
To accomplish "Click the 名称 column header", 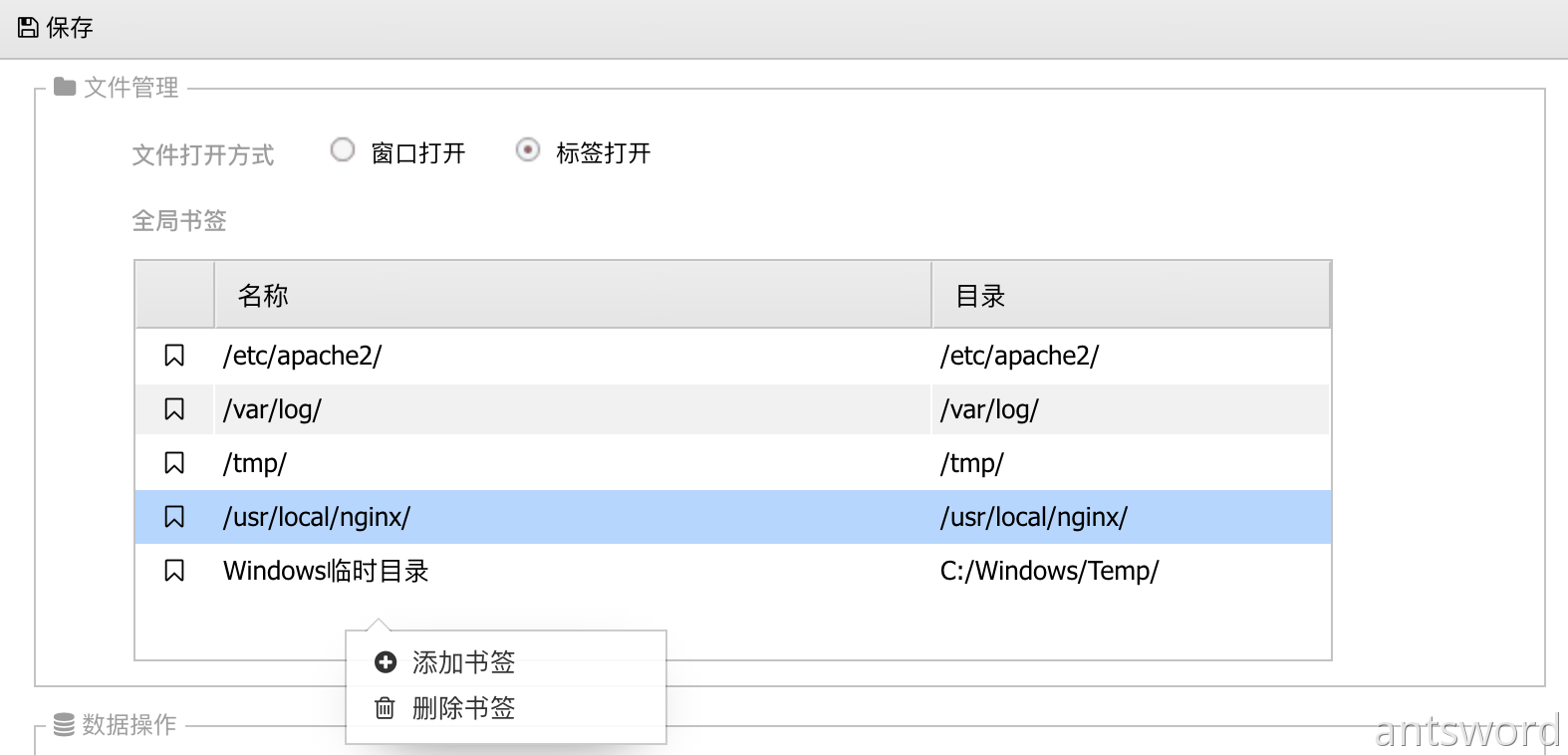I will (263, 296).
